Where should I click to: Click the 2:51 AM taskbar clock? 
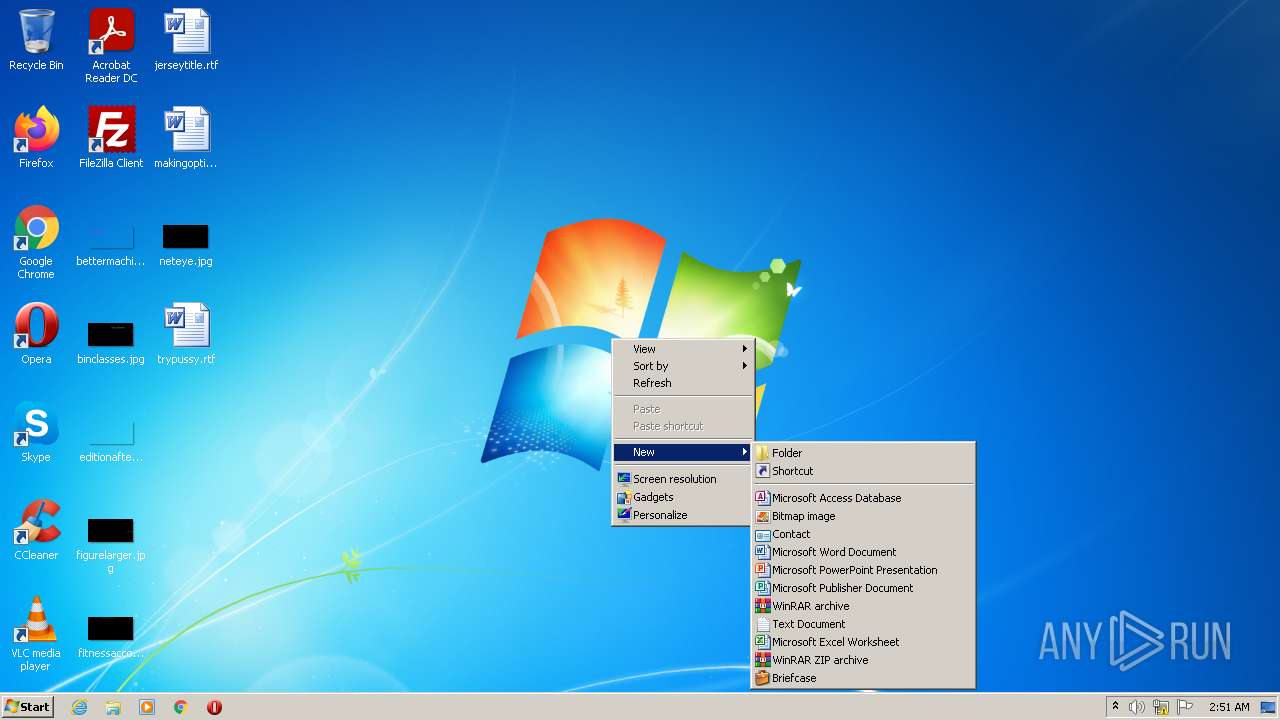pyautogui.click(x=1229, y=707)
